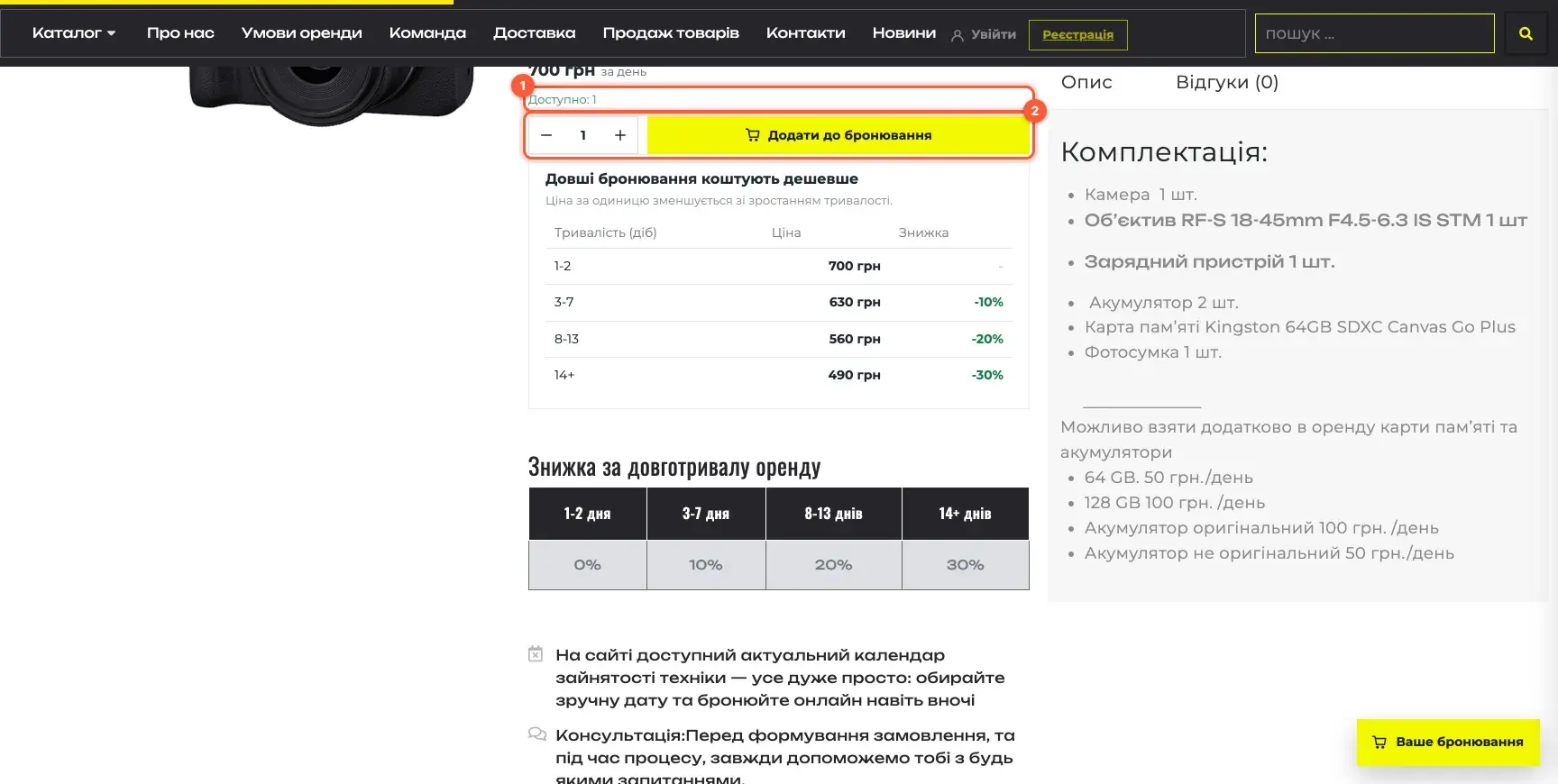This screenshot has width=1558, height=784.
Task: Click the chat bubbles consultation icon
Action: tap(537, 734)
